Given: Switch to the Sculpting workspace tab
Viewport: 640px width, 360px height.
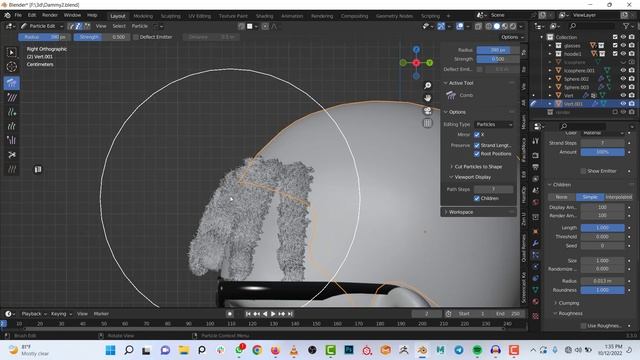Looking at the screenshot, I should (x=170, y=16).
